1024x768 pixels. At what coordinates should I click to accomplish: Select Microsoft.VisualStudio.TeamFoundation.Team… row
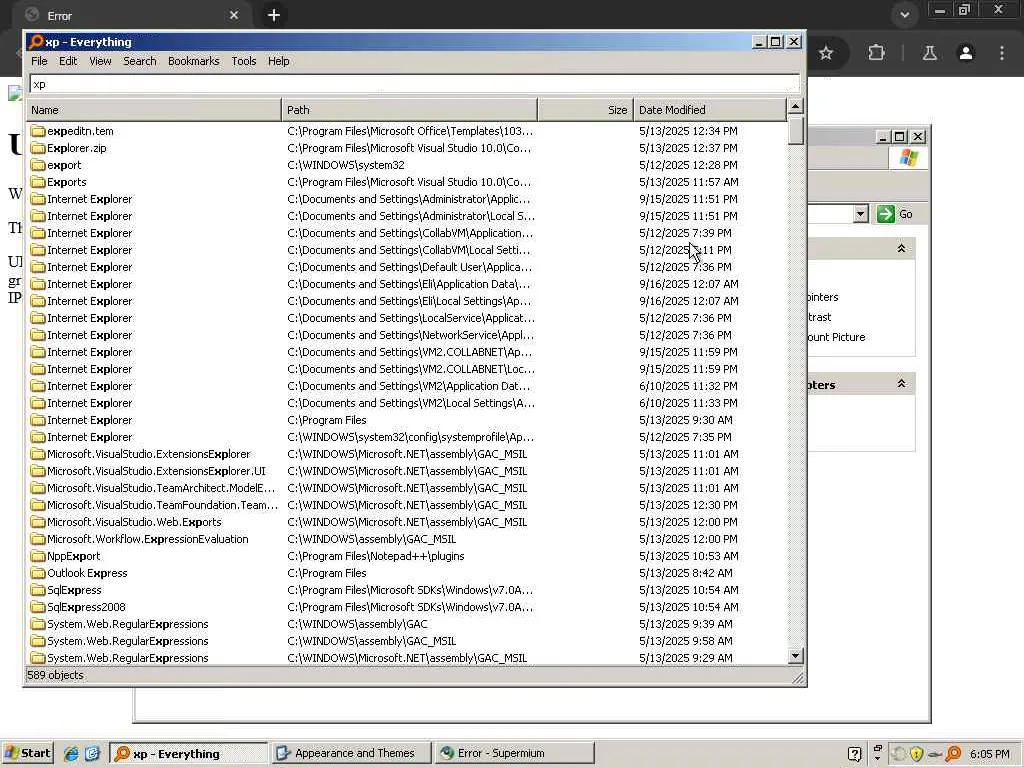coord(406,505)
